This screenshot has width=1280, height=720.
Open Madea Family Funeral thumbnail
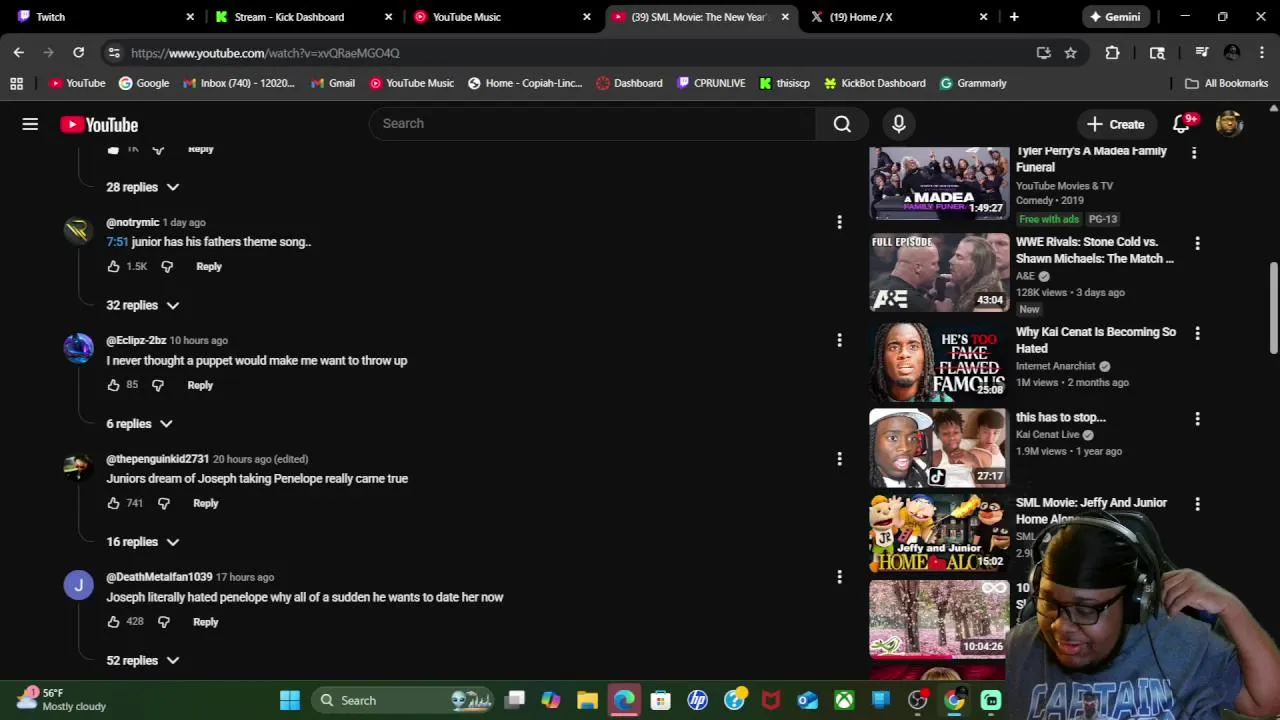pos(939,183)
